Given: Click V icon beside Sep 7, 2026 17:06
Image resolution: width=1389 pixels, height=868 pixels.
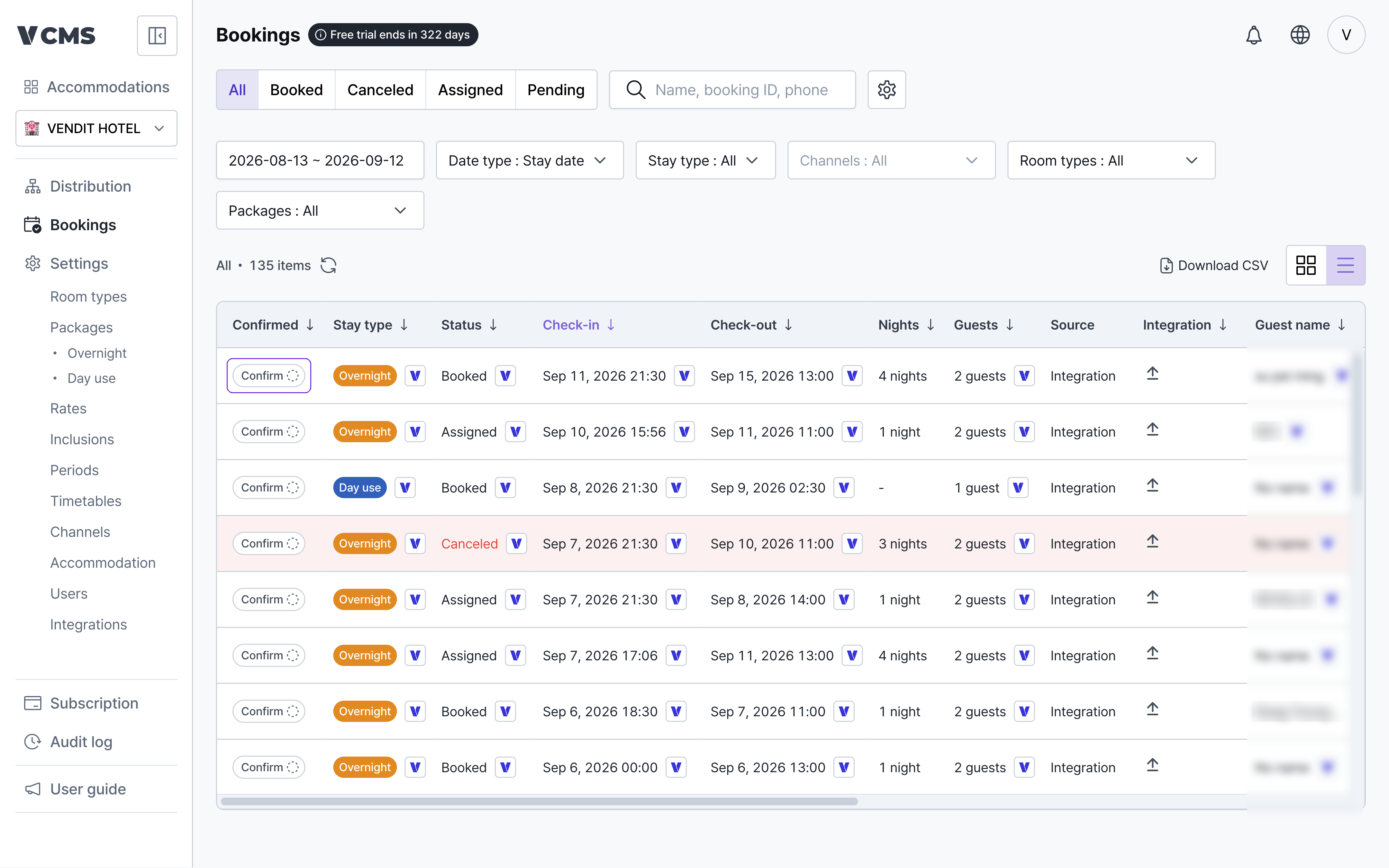Looking at the screenshot, I should 676,656.
